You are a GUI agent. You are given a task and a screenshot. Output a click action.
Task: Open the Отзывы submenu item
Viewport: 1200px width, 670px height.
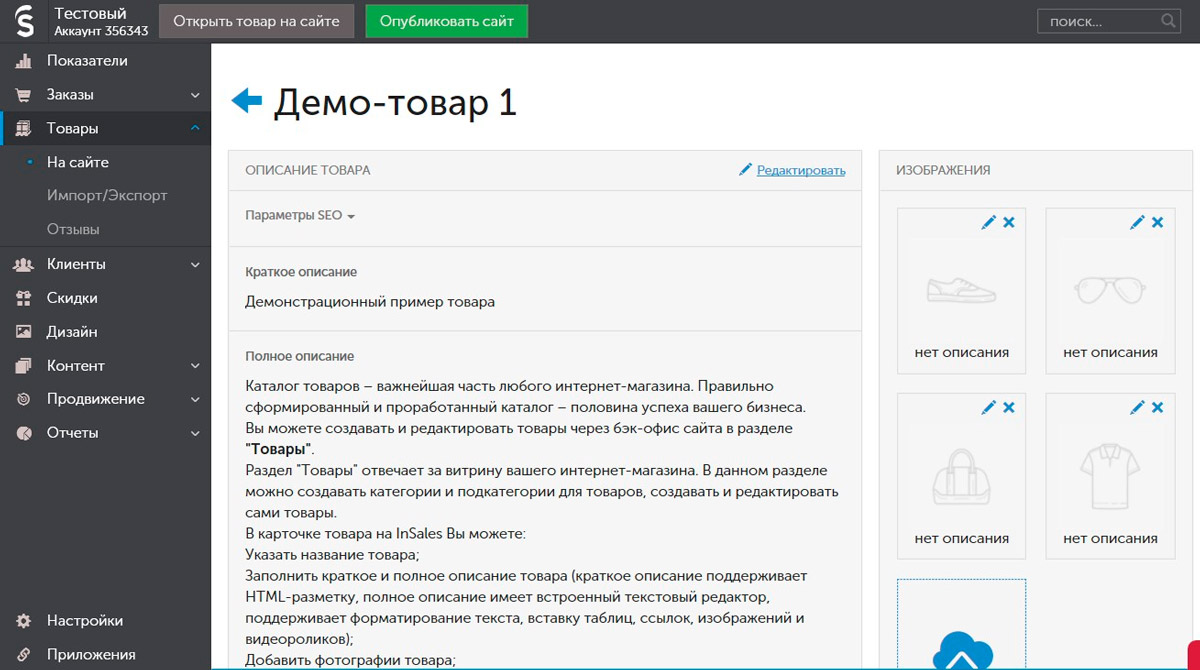73,229
